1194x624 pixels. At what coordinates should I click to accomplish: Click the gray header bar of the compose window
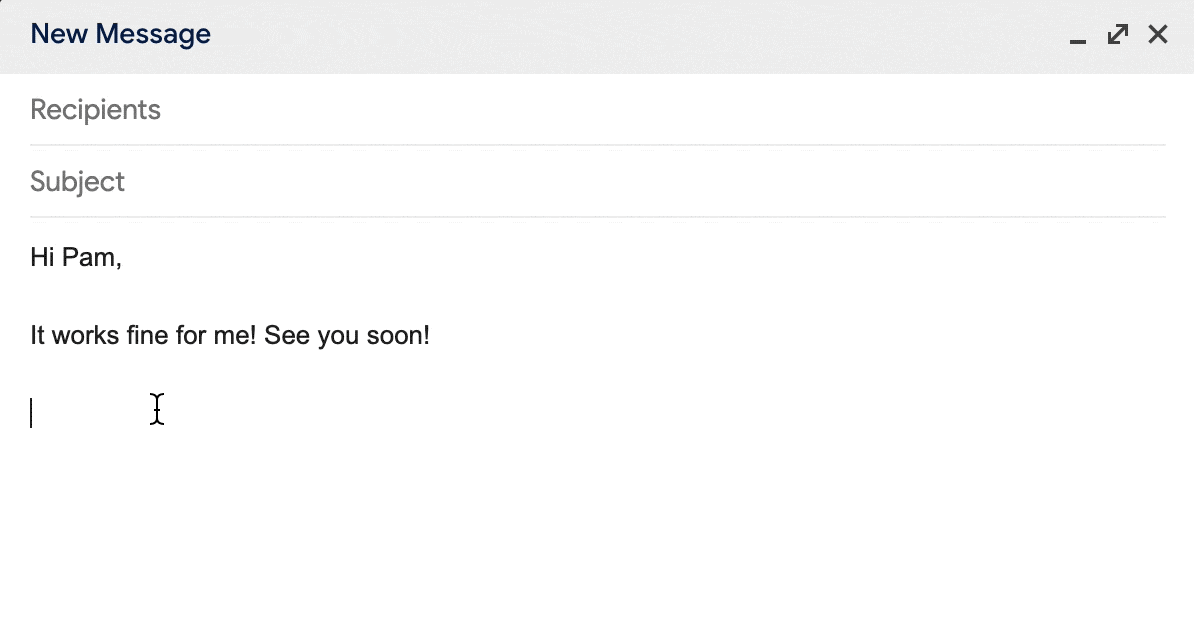(600, 35)
